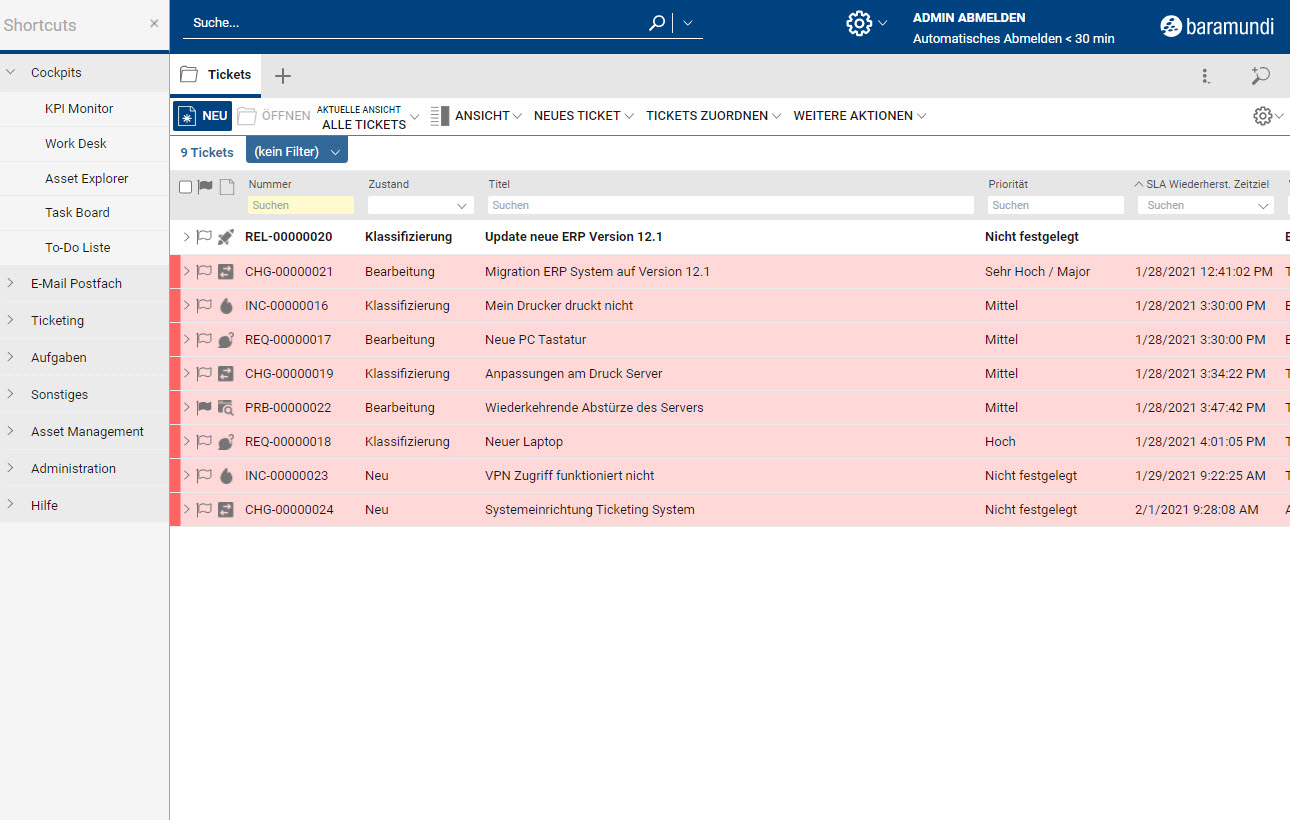Open KPI Monitor in the sidebar

pos(79,109)
